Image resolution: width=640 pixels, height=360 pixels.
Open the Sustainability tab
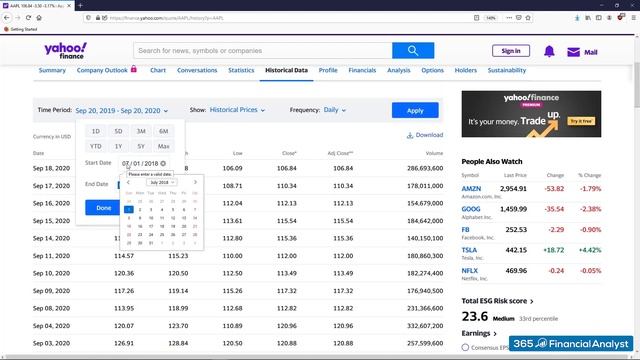[x=507, y=70]
